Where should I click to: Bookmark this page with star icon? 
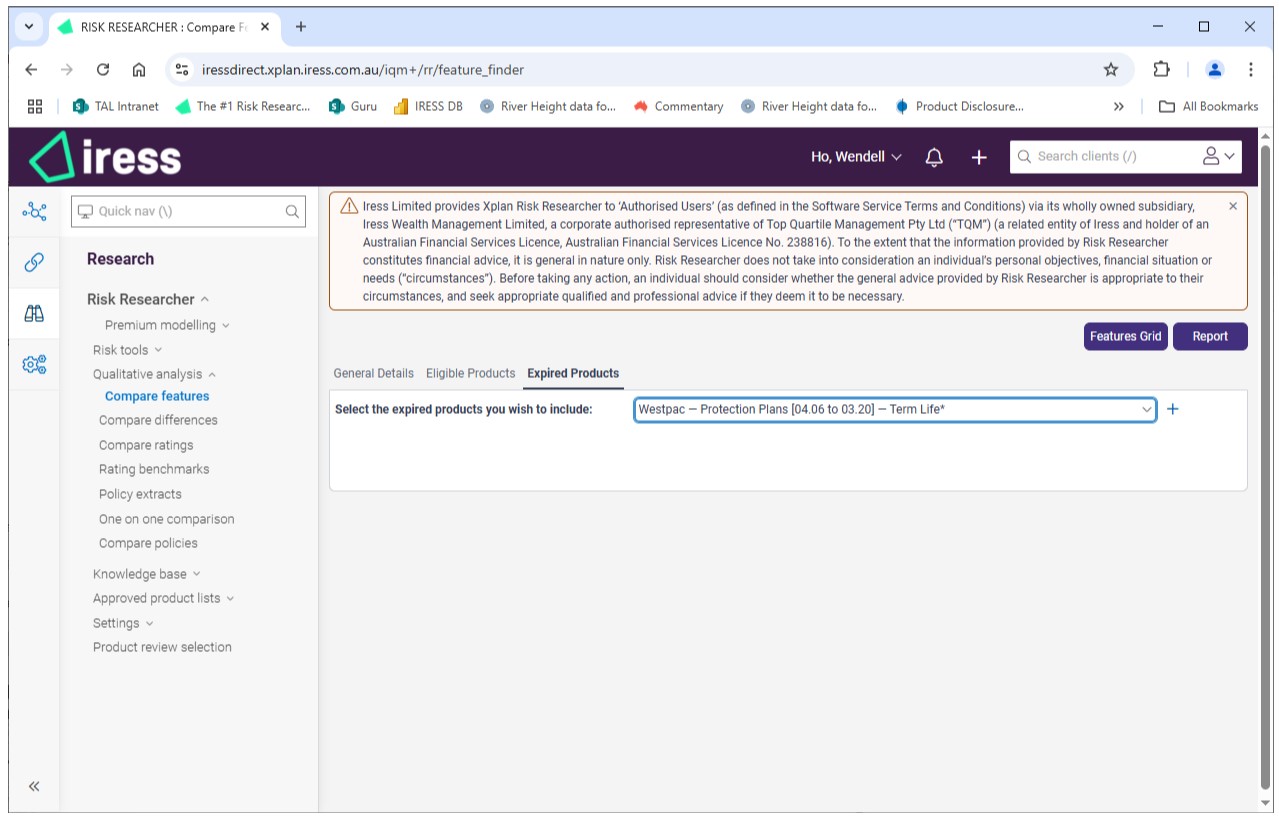click(1111, 70)
